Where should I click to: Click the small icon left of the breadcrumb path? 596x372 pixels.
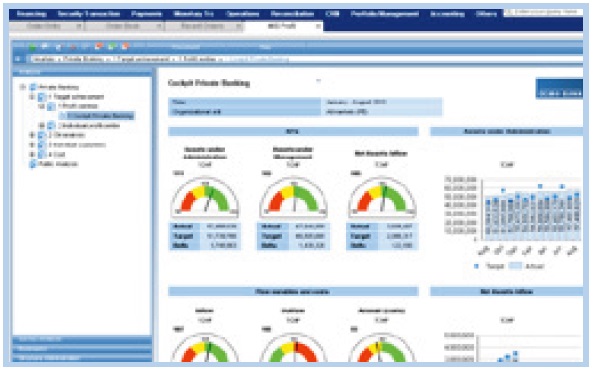pyautogui.click(x=17, y=59)
